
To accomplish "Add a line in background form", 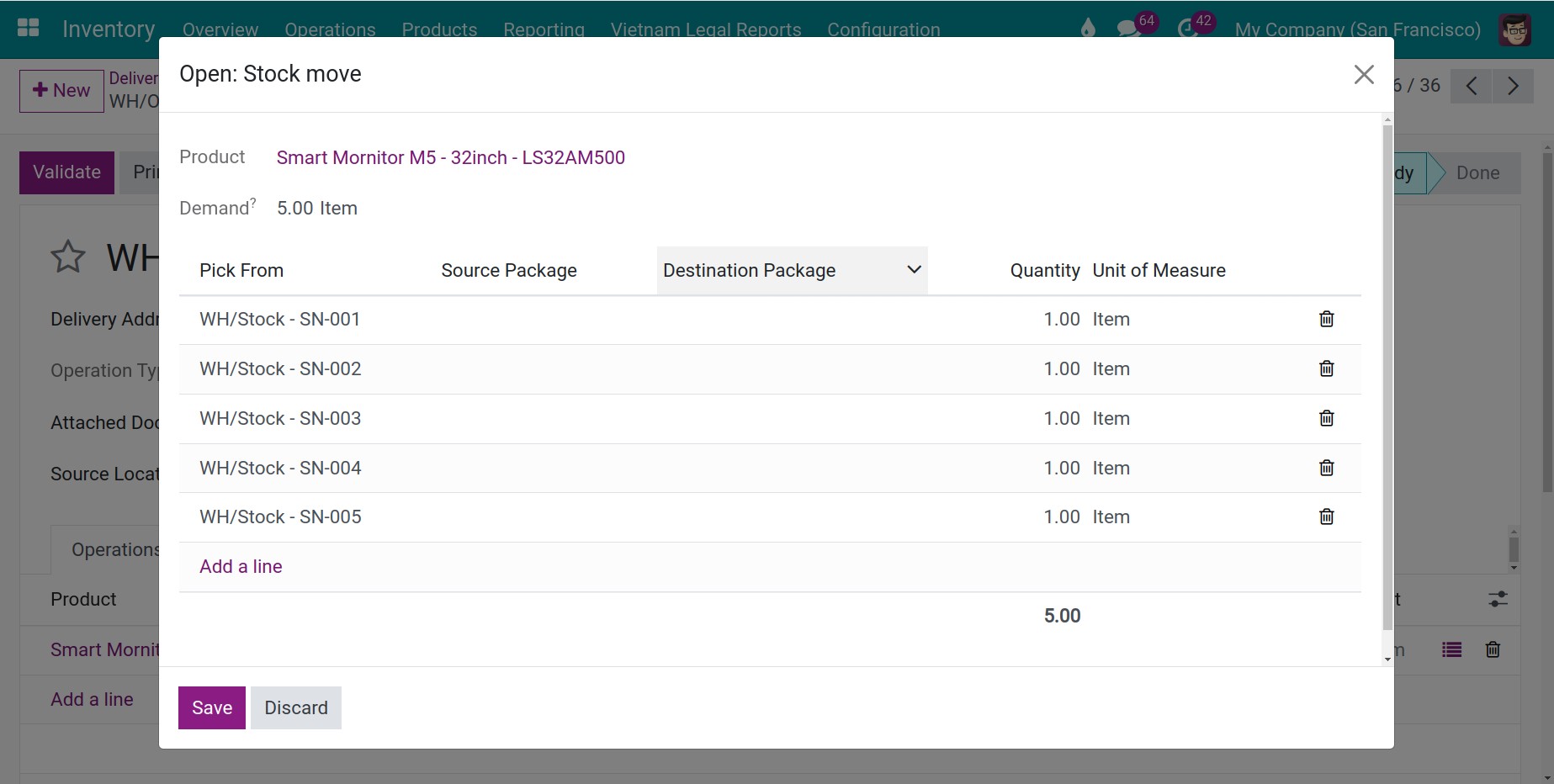I will [x=92, y=699].
